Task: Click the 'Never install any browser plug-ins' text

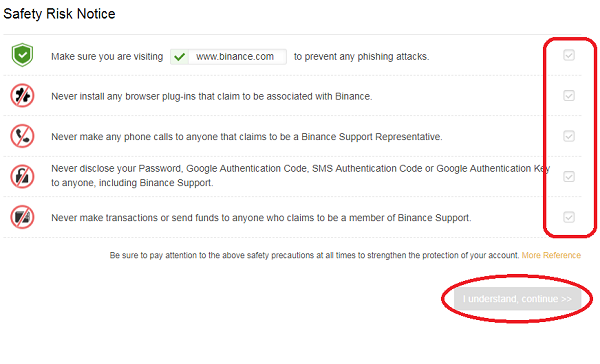Action: click(x=212, y=96)
